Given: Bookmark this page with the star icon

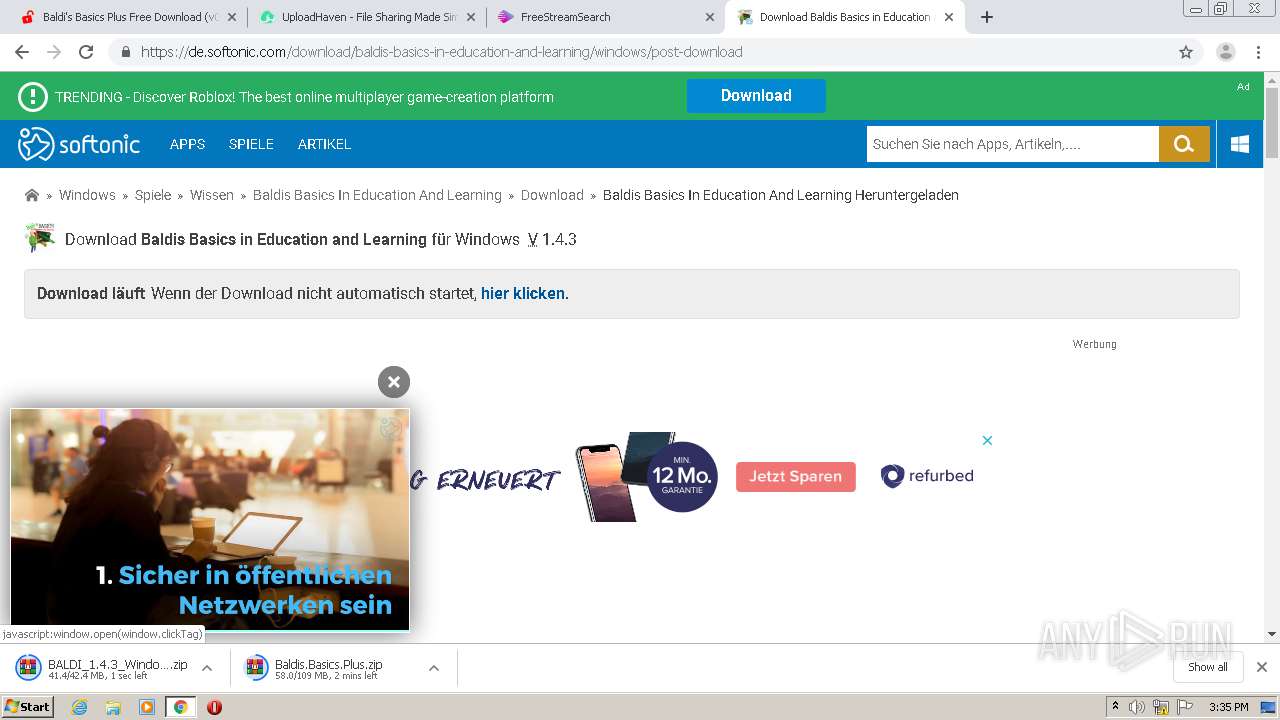Looking at the screenshot, I should coord(1186,52).
